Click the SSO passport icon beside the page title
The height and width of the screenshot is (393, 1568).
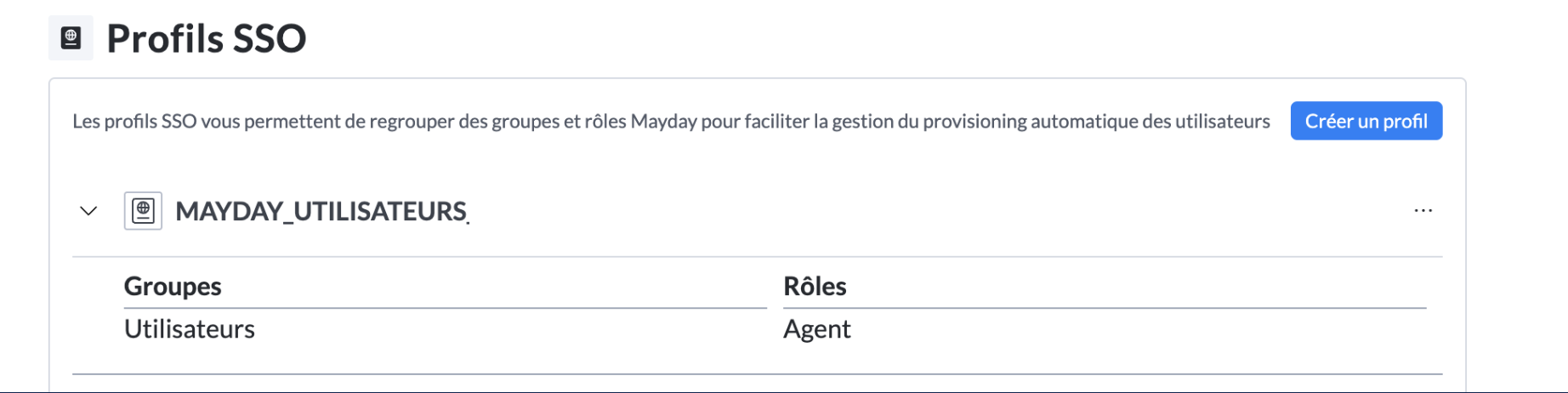(71, 38)
